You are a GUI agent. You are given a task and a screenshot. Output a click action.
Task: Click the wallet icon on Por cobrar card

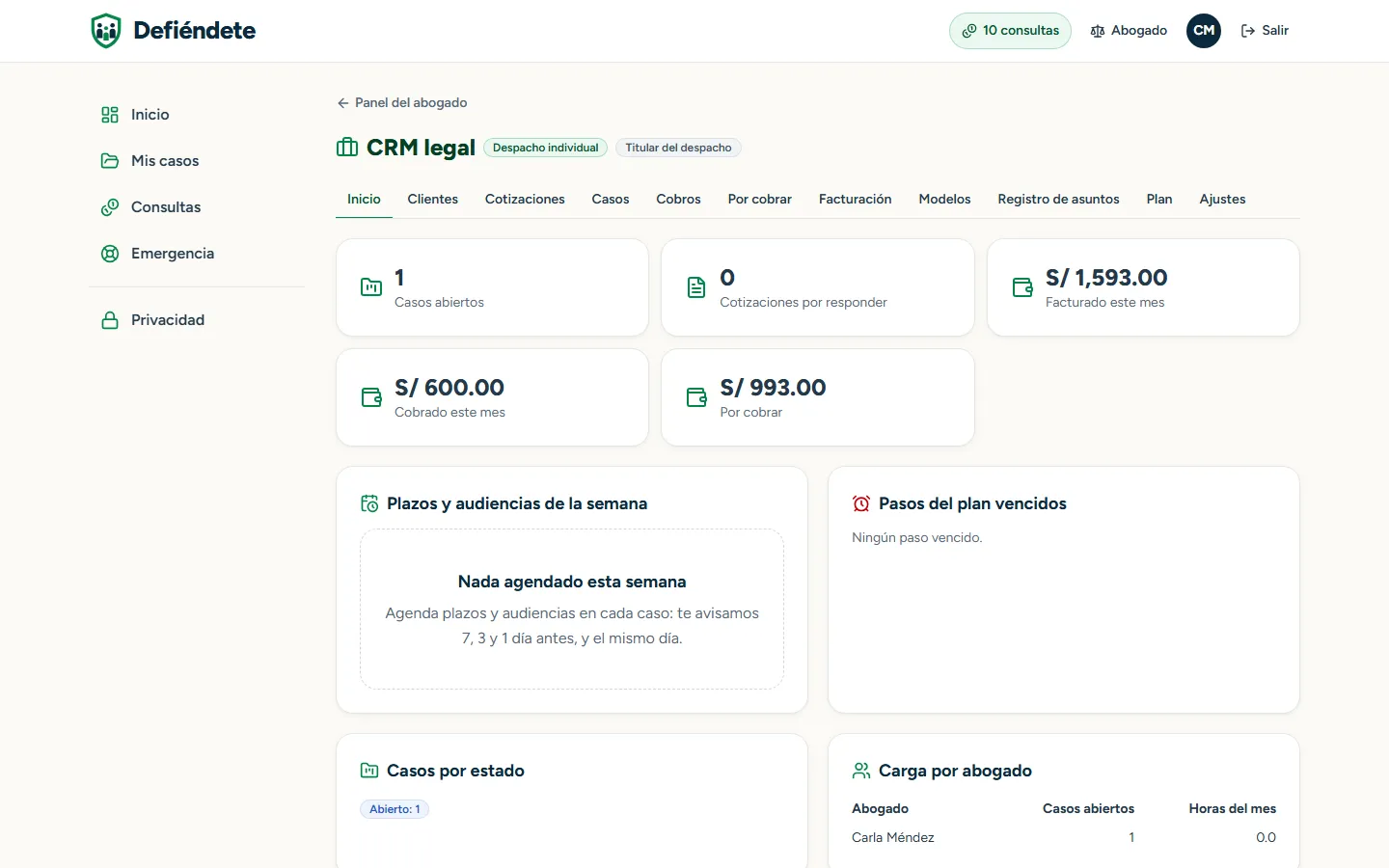[x=696, y=397]
